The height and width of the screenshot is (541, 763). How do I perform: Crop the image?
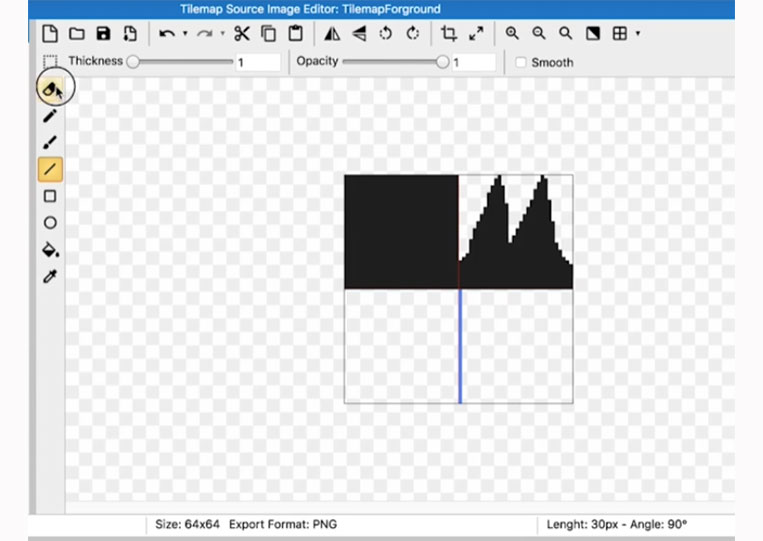click(x=449, y=34)
